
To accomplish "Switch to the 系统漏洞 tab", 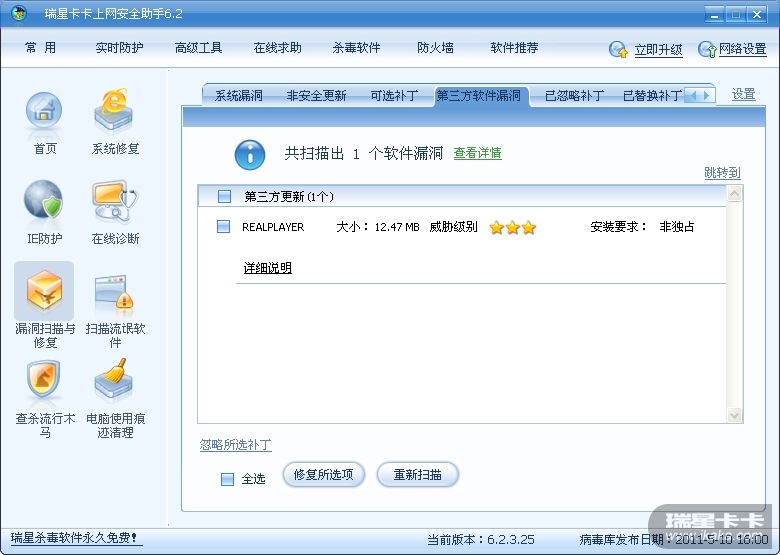I will coord(239,95).
